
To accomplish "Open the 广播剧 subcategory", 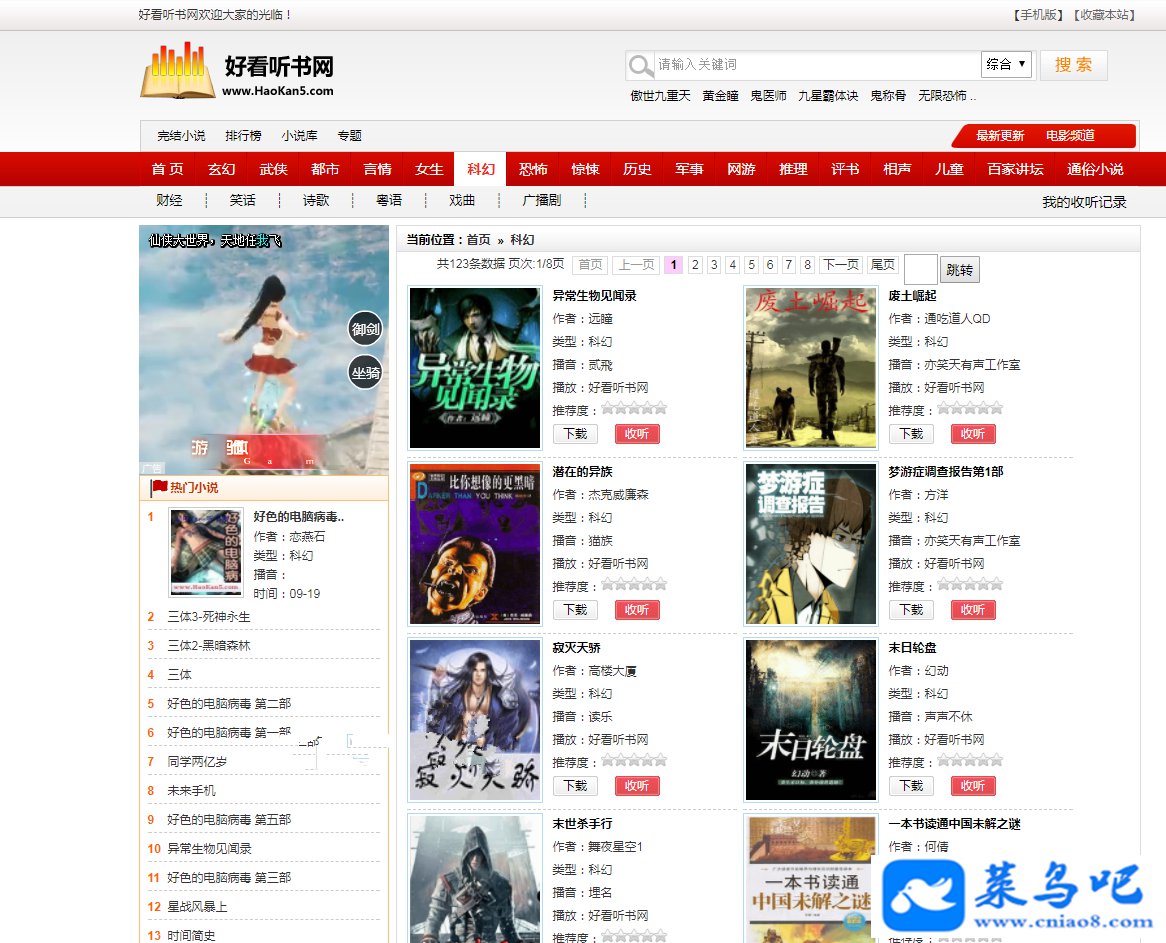I will click(541, 200).
